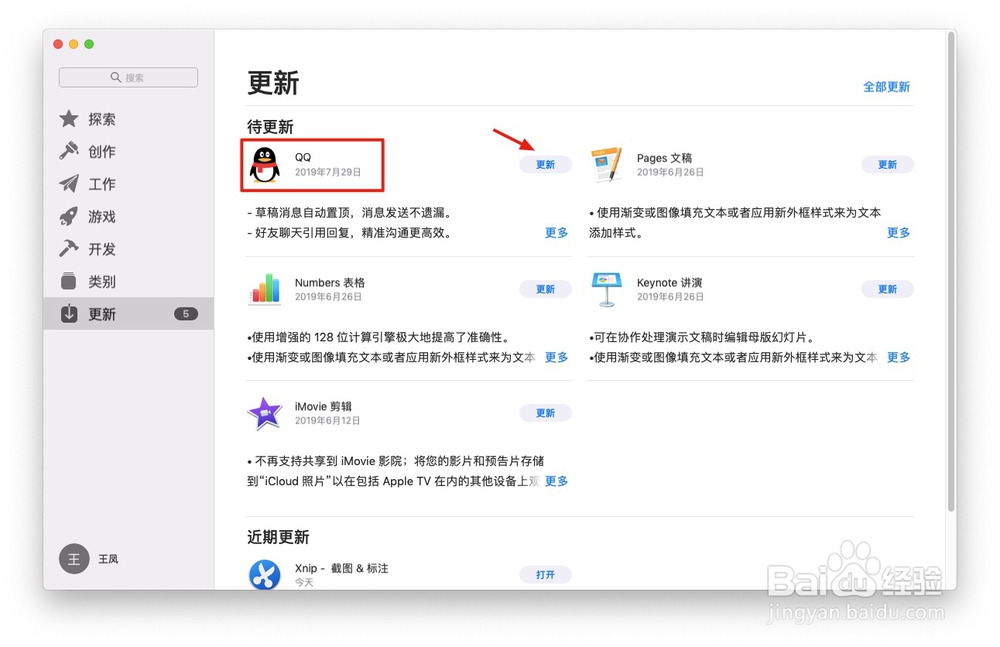Click the iMovie 剪辑 title text
The image size is (1000, 647).
[323, 406]
